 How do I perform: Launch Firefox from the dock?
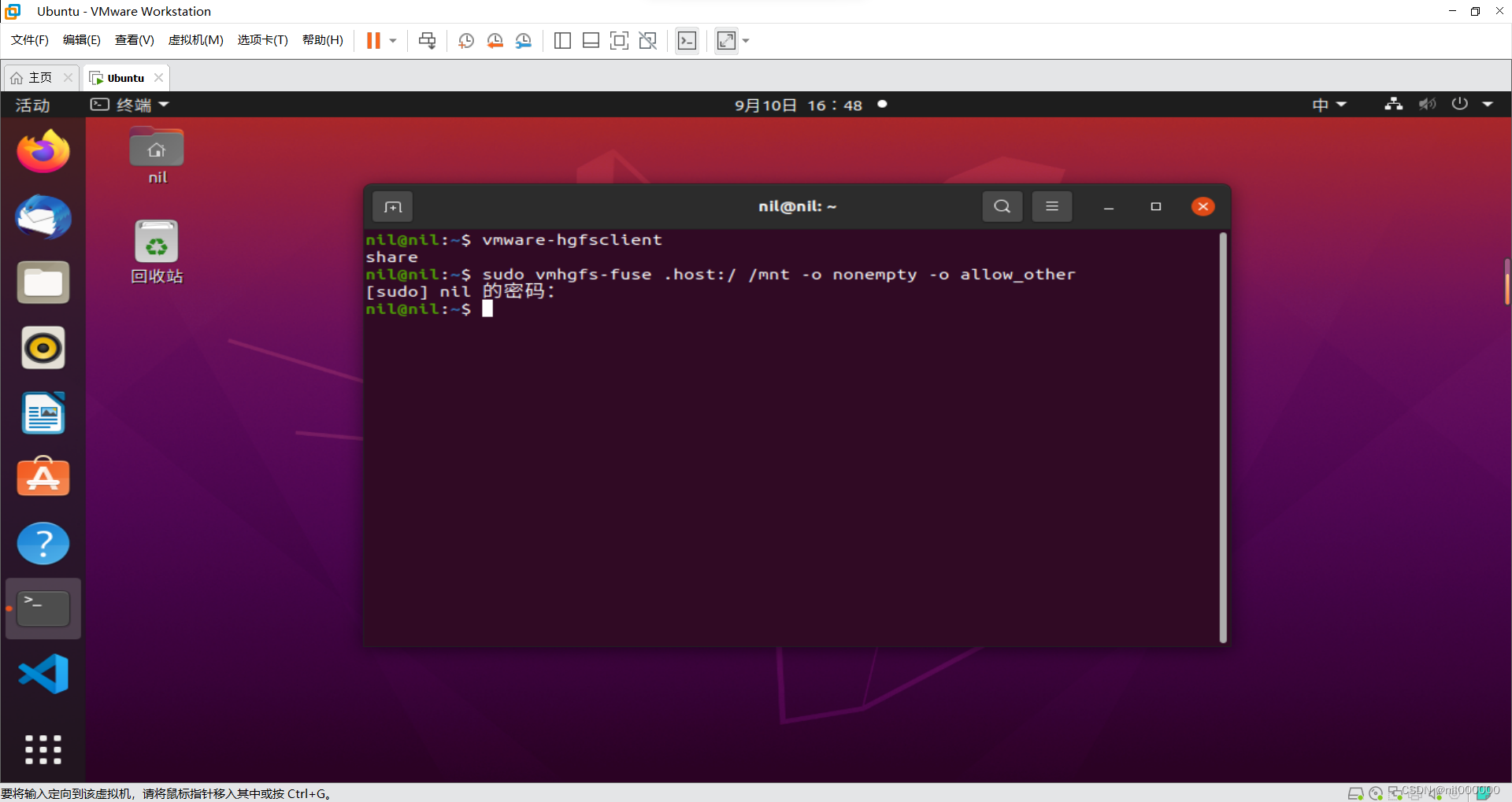click(43, 151)
